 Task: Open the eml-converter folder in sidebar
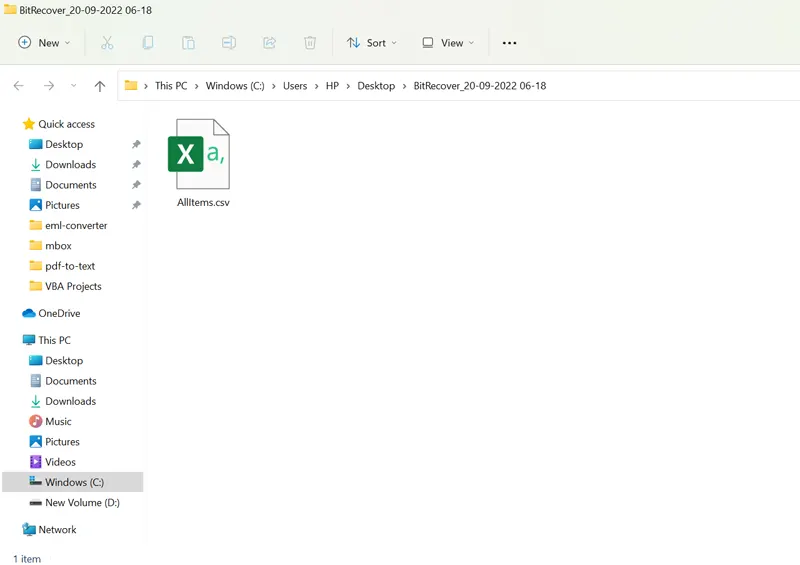76,225
